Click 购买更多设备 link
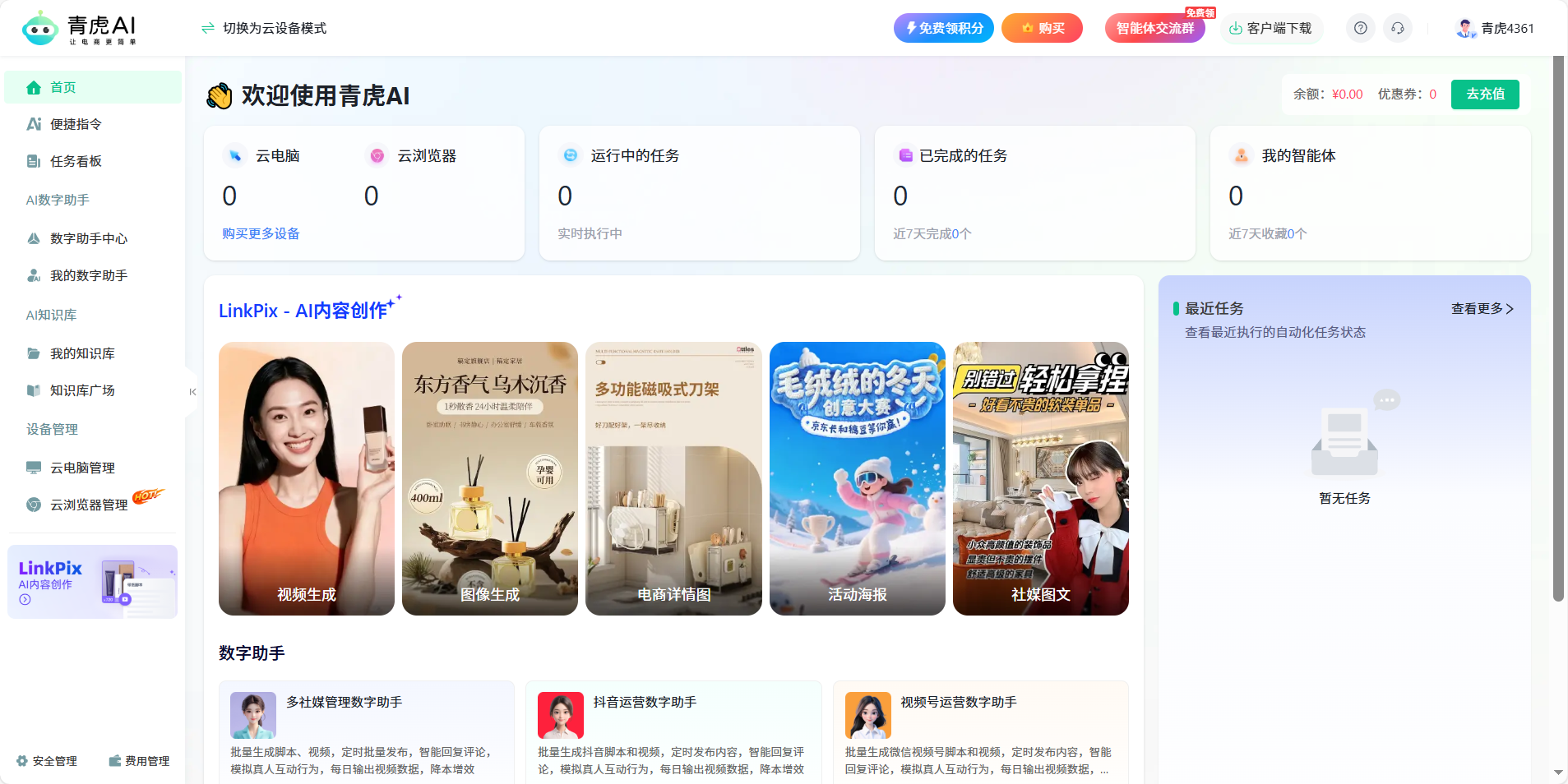 click(261, 233)
